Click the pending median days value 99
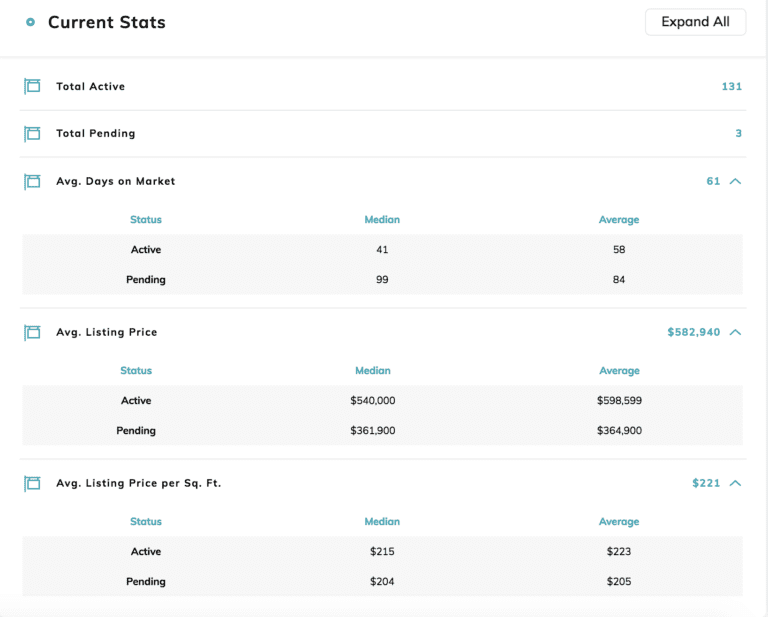Image resolution: width=768 pixels, height=617 pixels. [x=382, y=280]
